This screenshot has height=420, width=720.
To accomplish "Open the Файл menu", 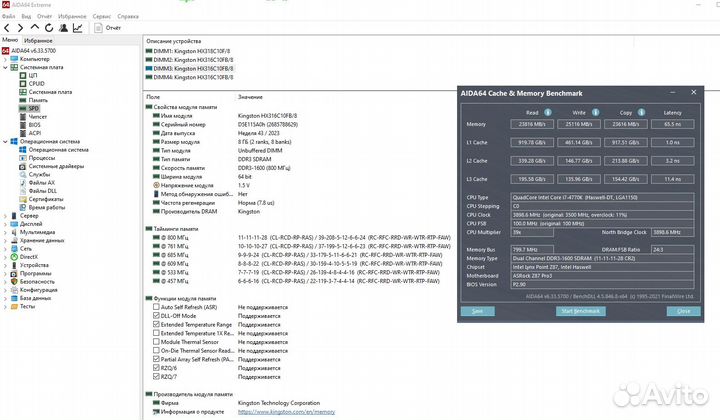I will coord(8,16).
